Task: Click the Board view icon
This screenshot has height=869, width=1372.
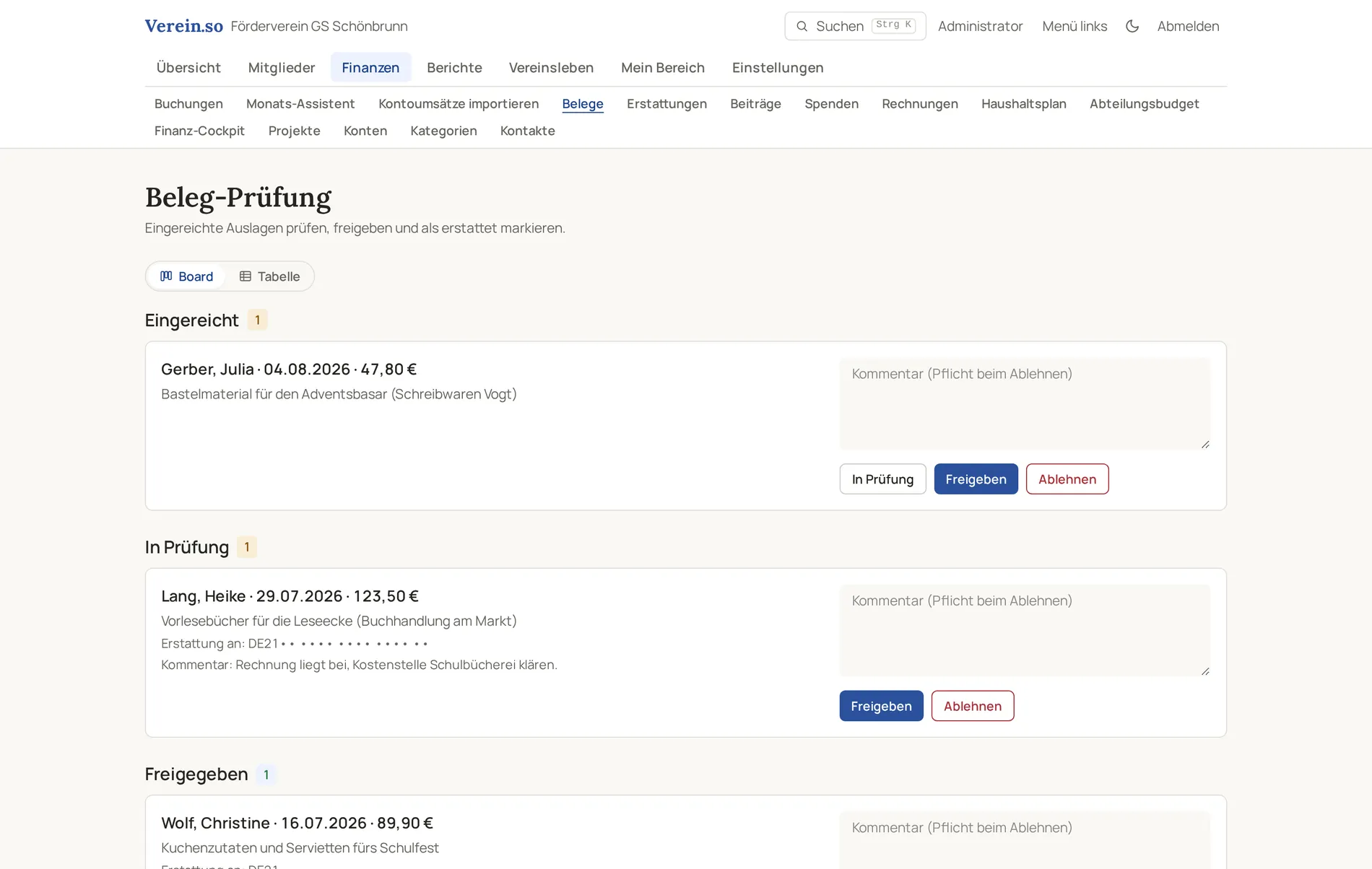Action: (166, 276)
